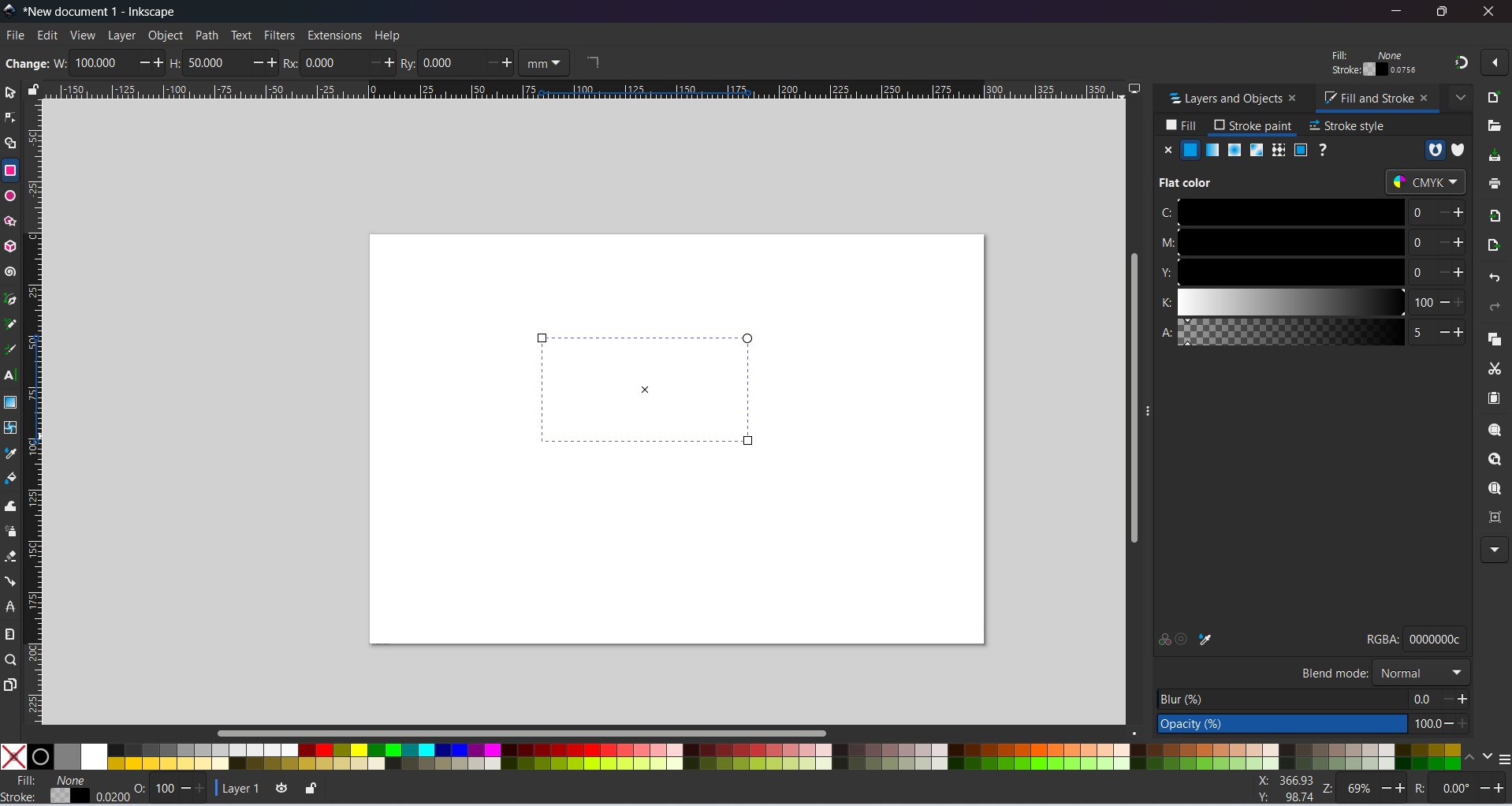This screenshot has width=1512, height=806.
Task: Select the Tweak tool
Action: point(10,506)
